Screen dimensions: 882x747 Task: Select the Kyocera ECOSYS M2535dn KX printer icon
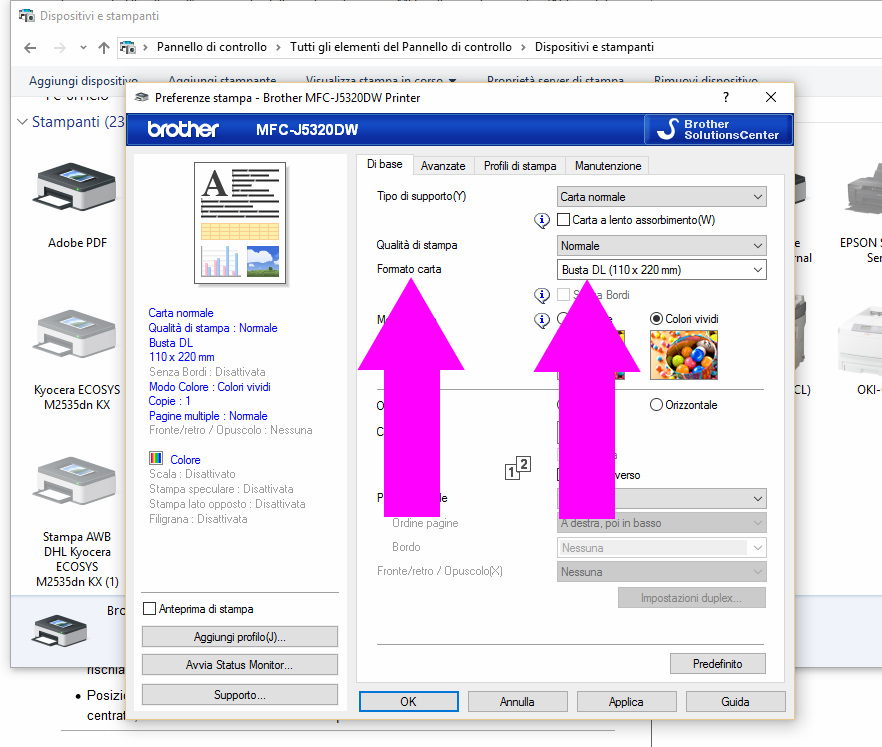click(77, 335)
